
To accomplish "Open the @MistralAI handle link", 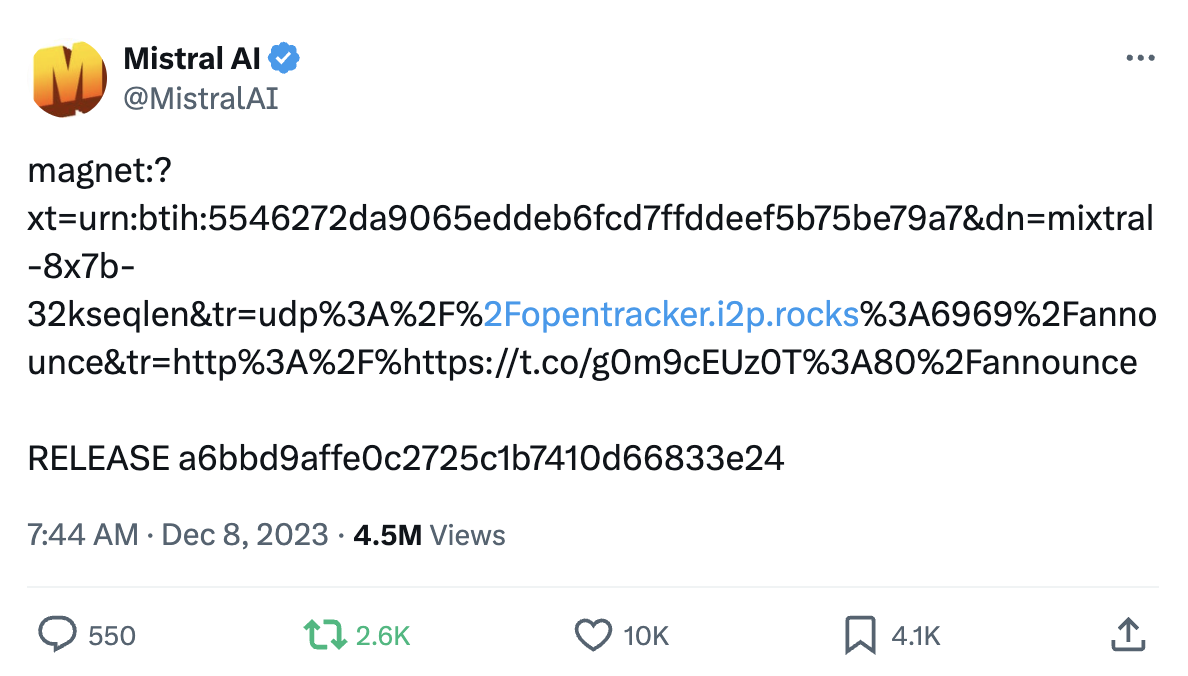I will 201,99.
